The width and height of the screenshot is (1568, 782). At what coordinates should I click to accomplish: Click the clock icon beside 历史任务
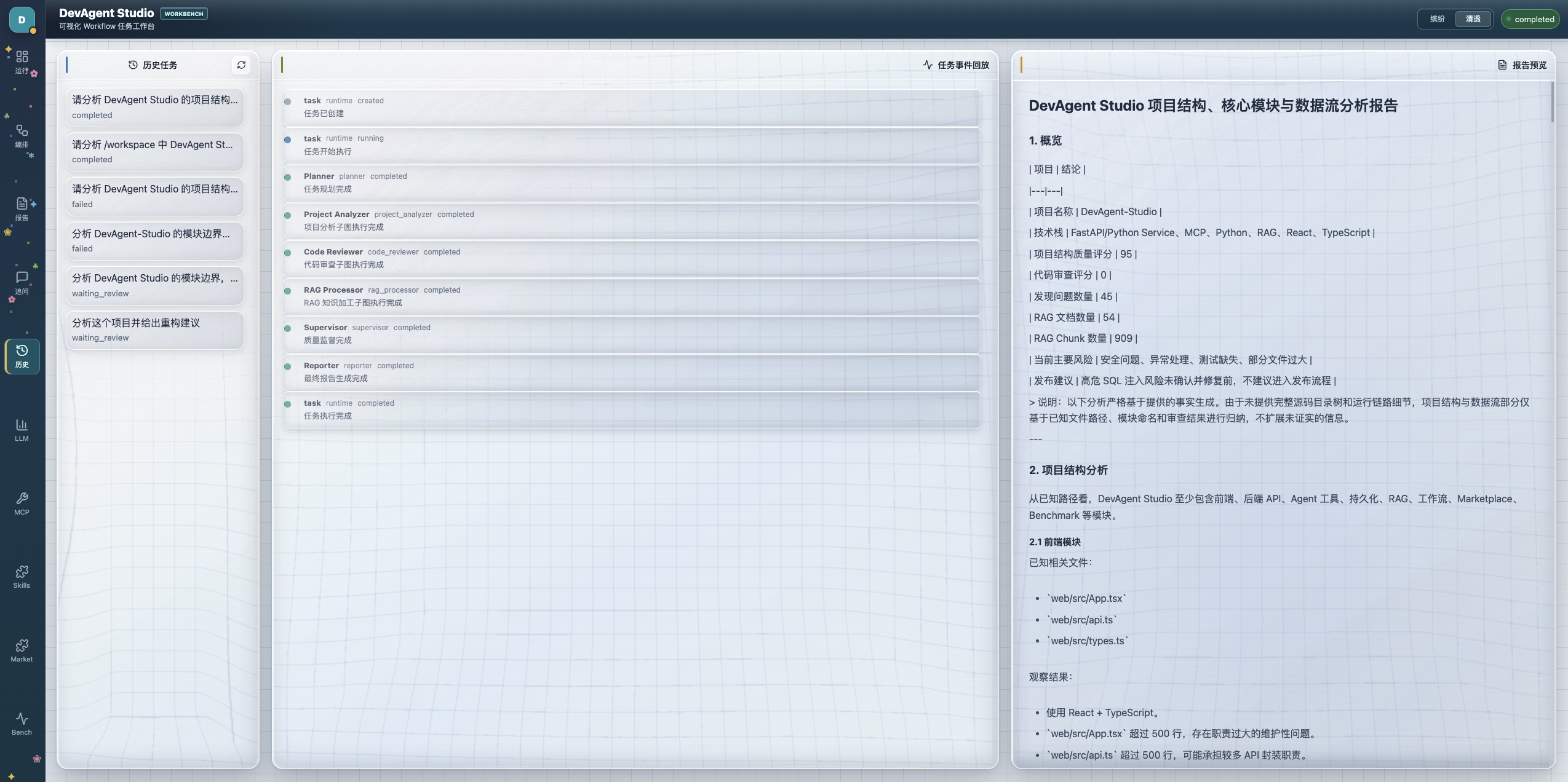(x=133, y=65)
